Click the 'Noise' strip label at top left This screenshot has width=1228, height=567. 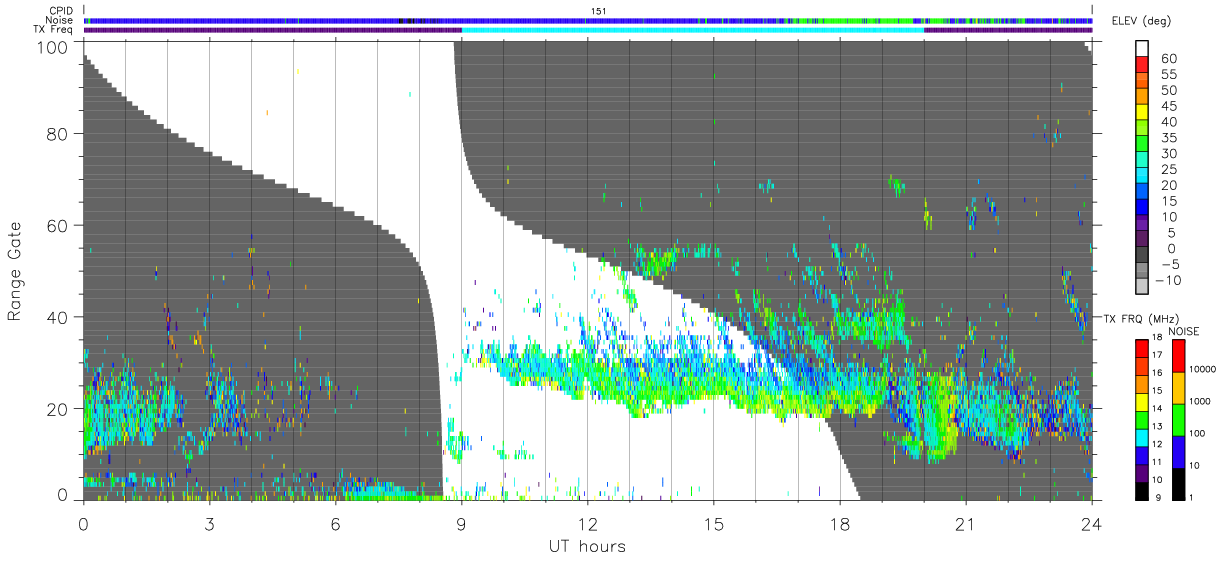pos(59,20)
